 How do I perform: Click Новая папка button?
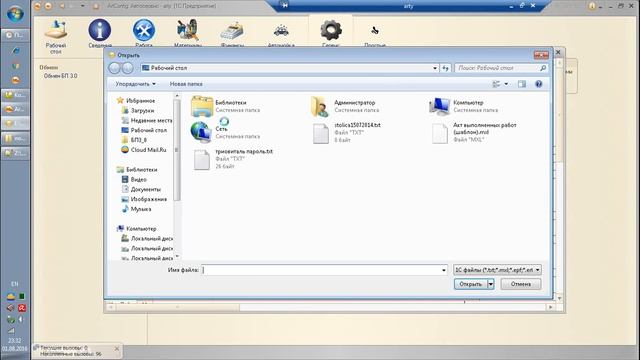[186, 84]
